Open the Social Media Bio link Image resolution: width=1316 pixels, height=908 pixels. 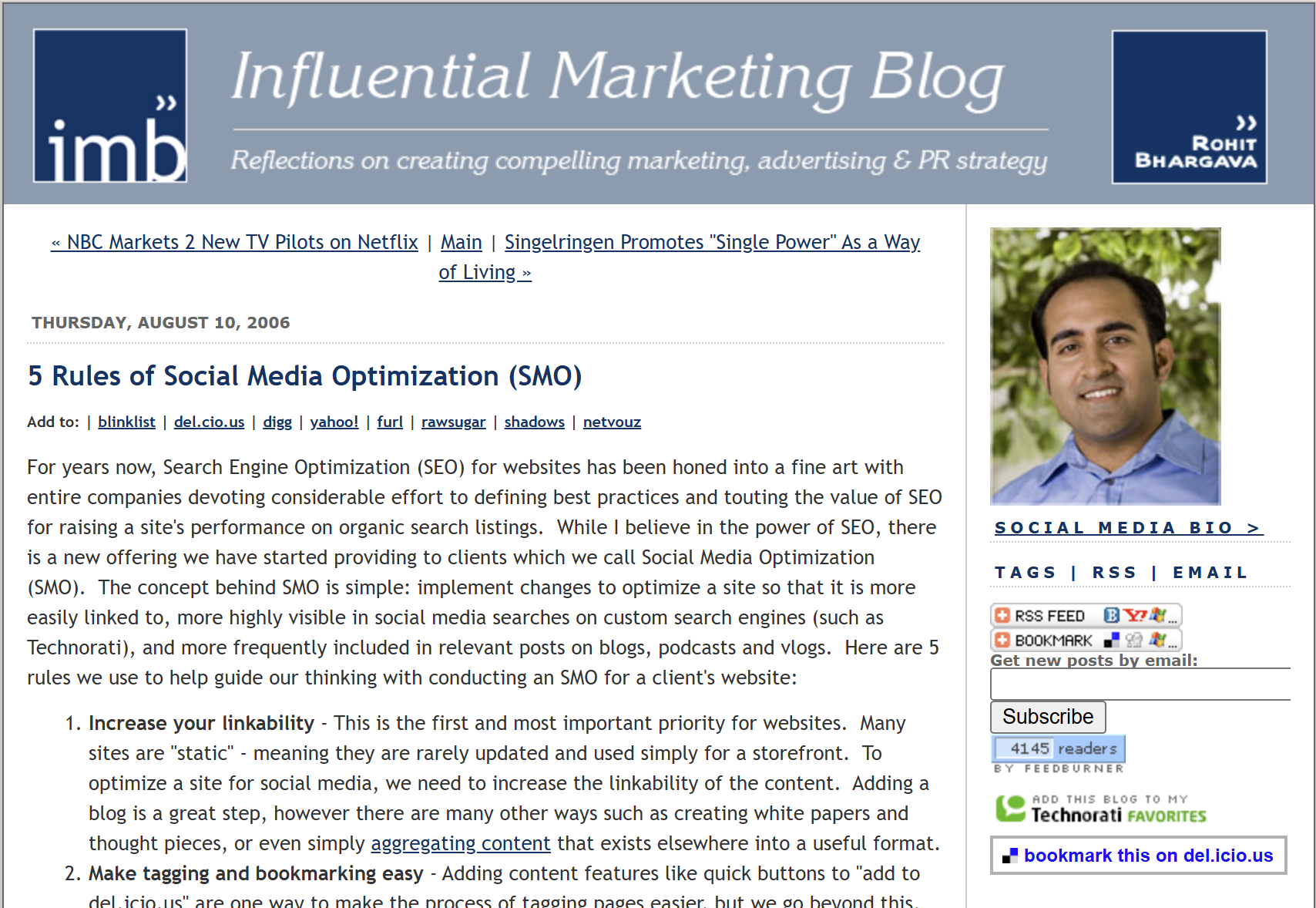tap(1129, 528)
